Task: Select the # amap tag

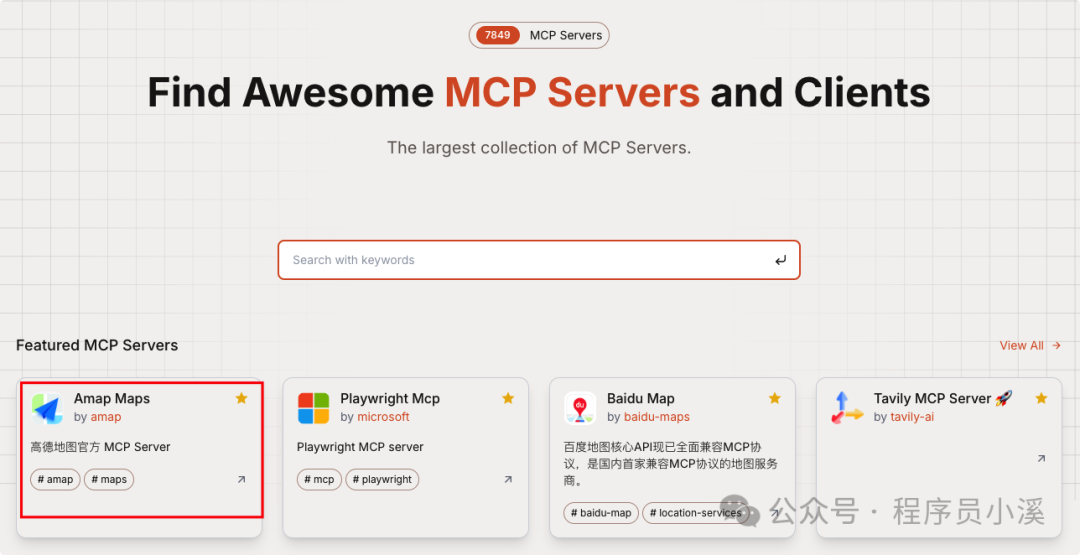Action: click(x=55, y=479)
